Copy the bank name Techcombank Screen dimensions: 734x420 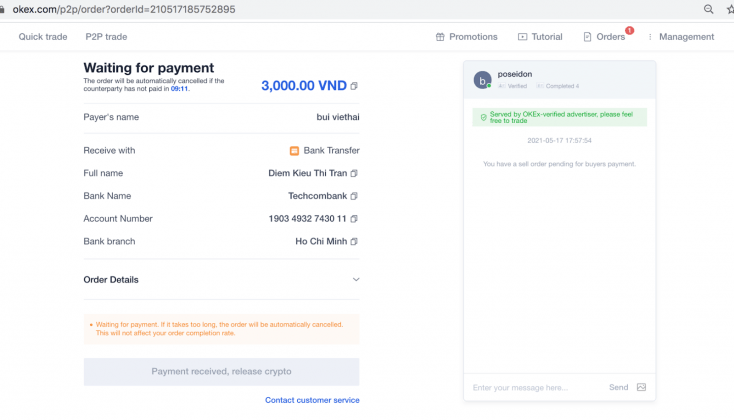pos(354,196)
